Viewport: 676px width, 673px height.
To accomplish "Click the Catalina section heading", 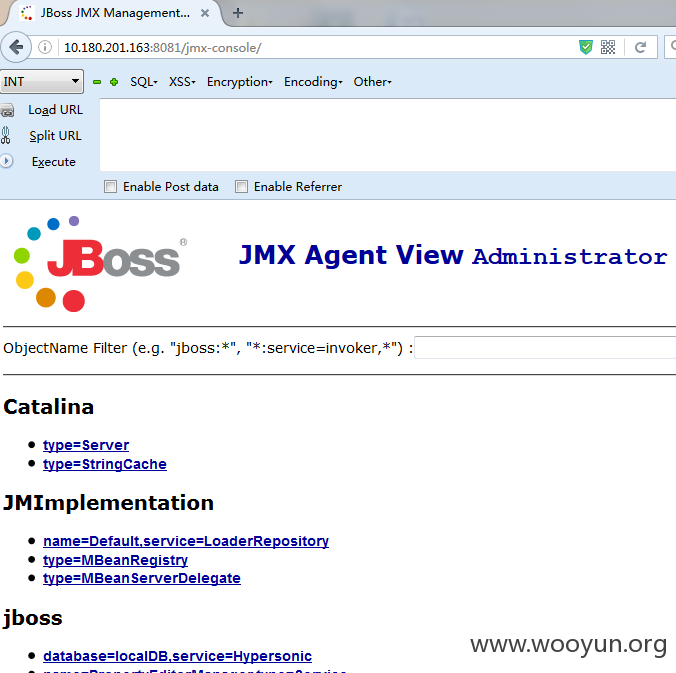I will click(x=48, y=407).
